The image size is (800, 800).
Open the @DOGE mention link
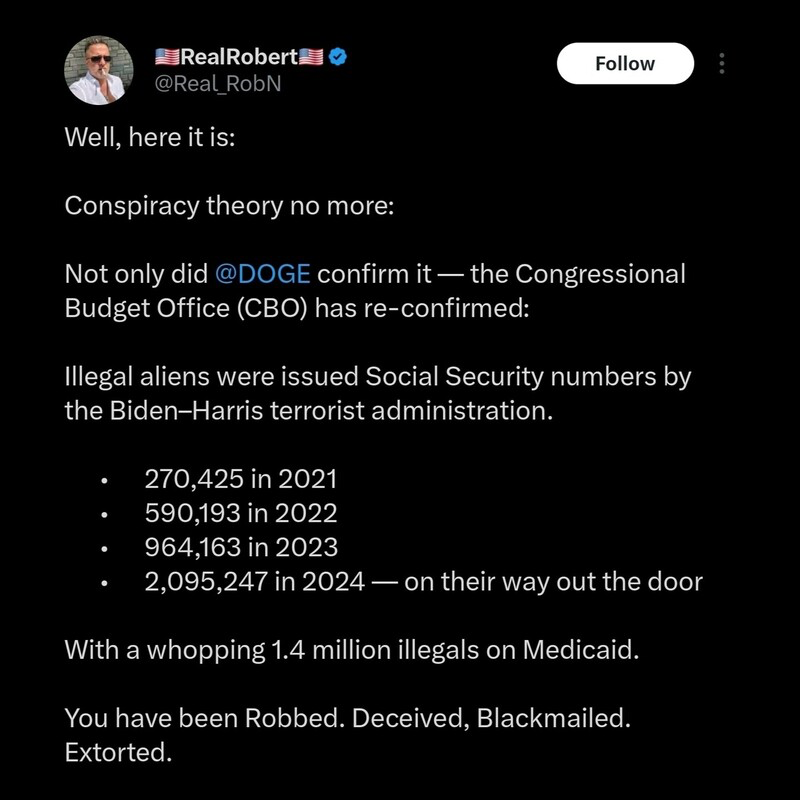coord(262,274)
